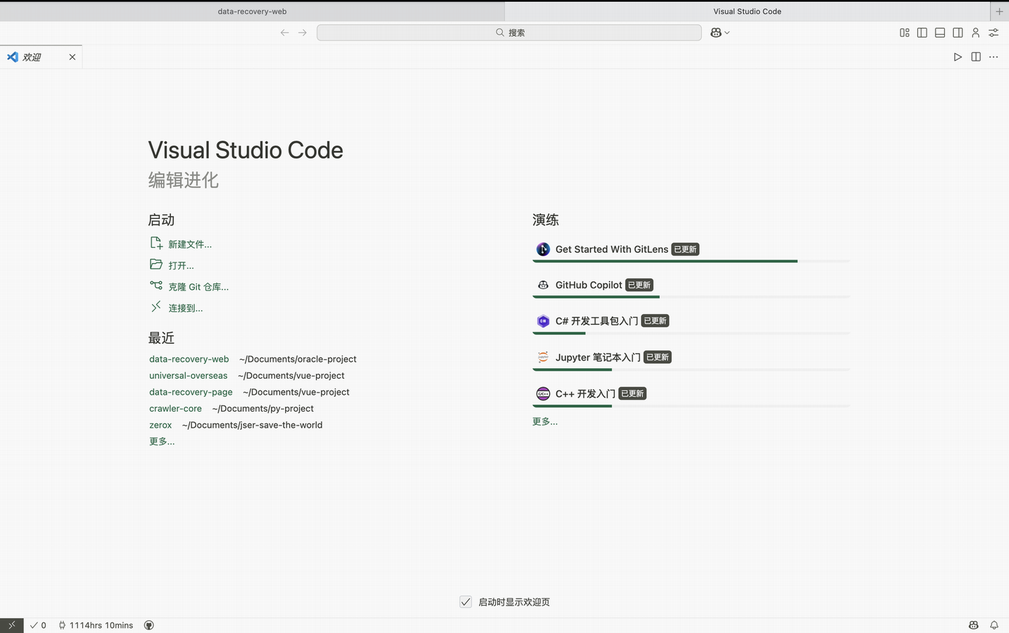Split the editor to the right
This screenshot has width=1009, height=633.
[976, 57]
